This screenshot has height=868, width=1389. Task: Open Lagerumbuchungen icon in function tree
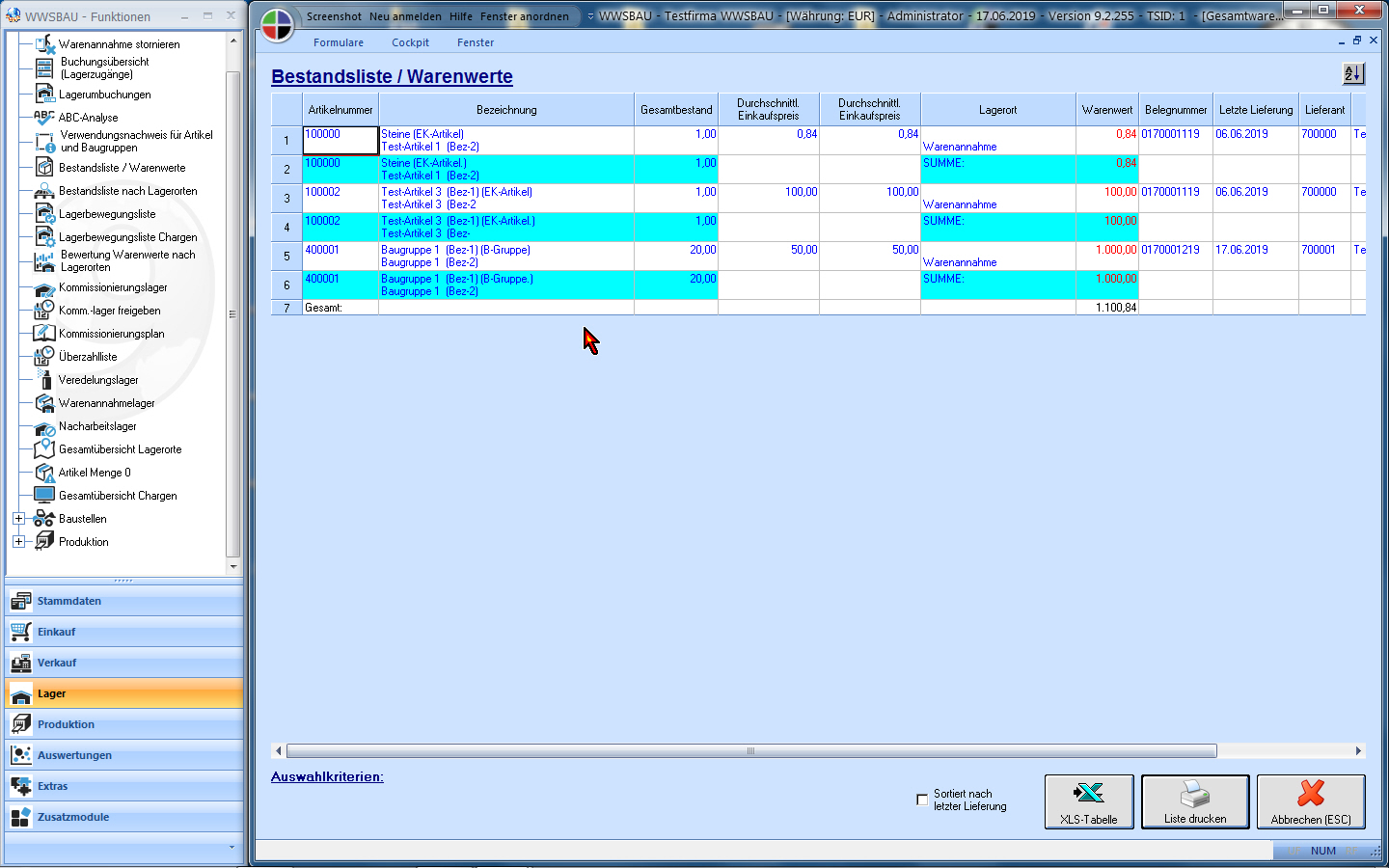(x=44, y=94)
